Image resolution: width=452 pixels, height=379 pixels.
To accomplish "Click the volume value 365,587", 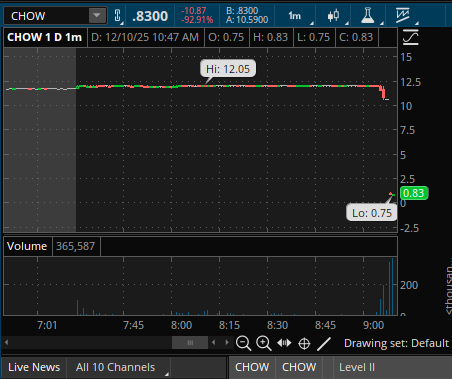I will click(75, 246).
